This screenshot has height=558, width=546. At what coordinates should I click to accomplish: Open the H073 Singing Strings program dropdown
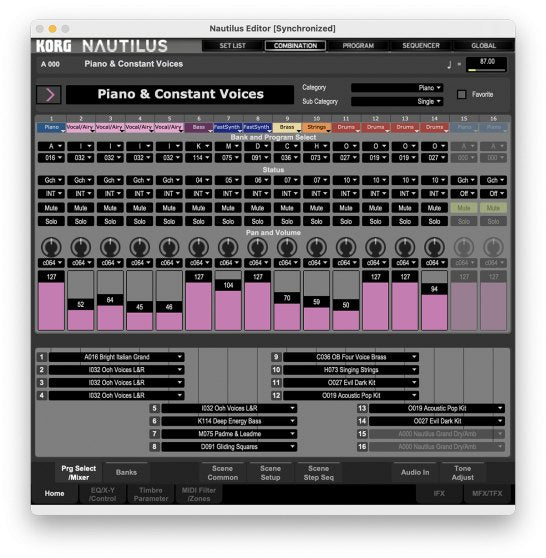pyautogui.click(x=351, y=370)
